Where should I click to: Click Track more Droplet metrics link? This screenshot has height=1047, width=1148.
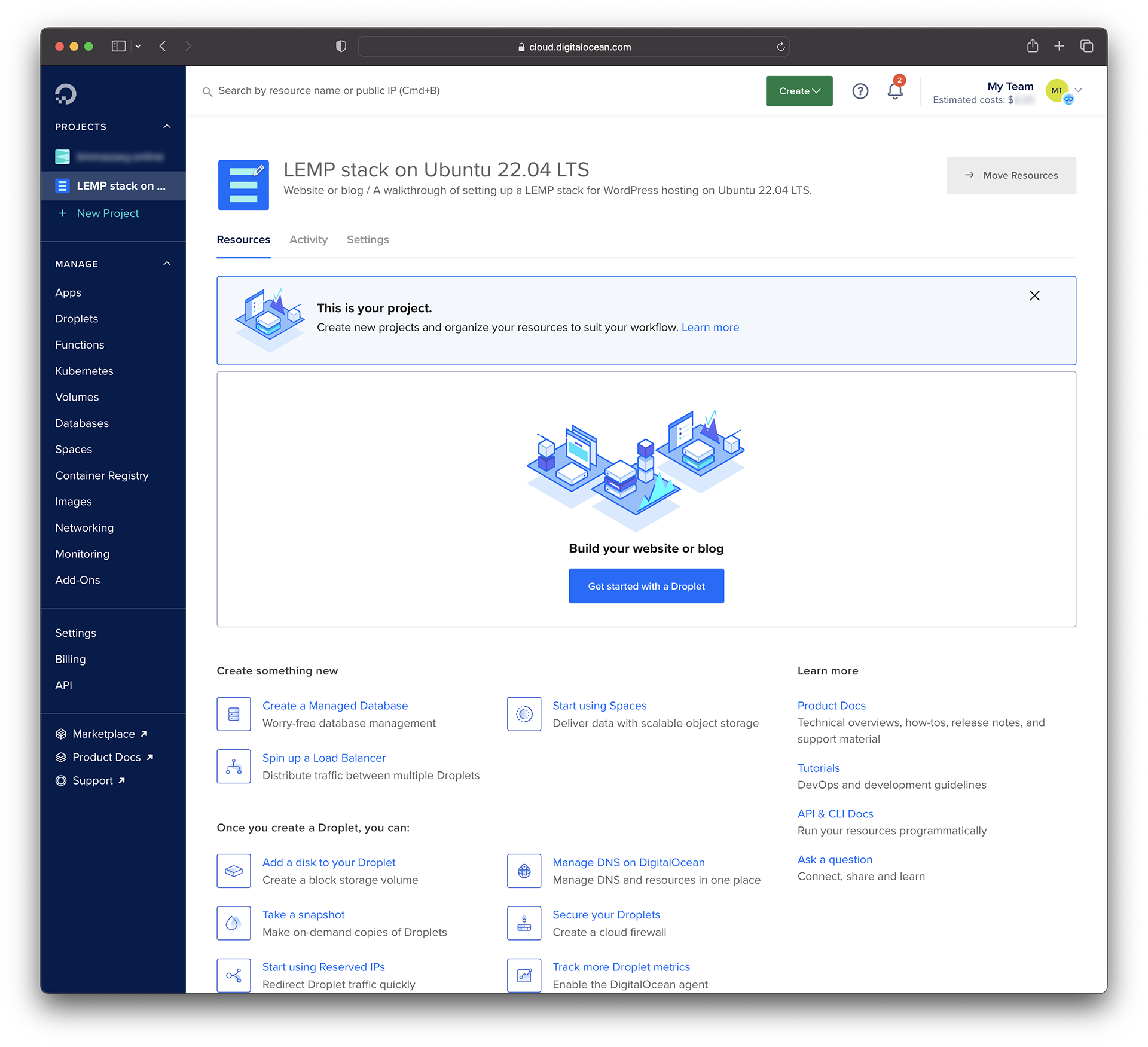tap(621, 967)
